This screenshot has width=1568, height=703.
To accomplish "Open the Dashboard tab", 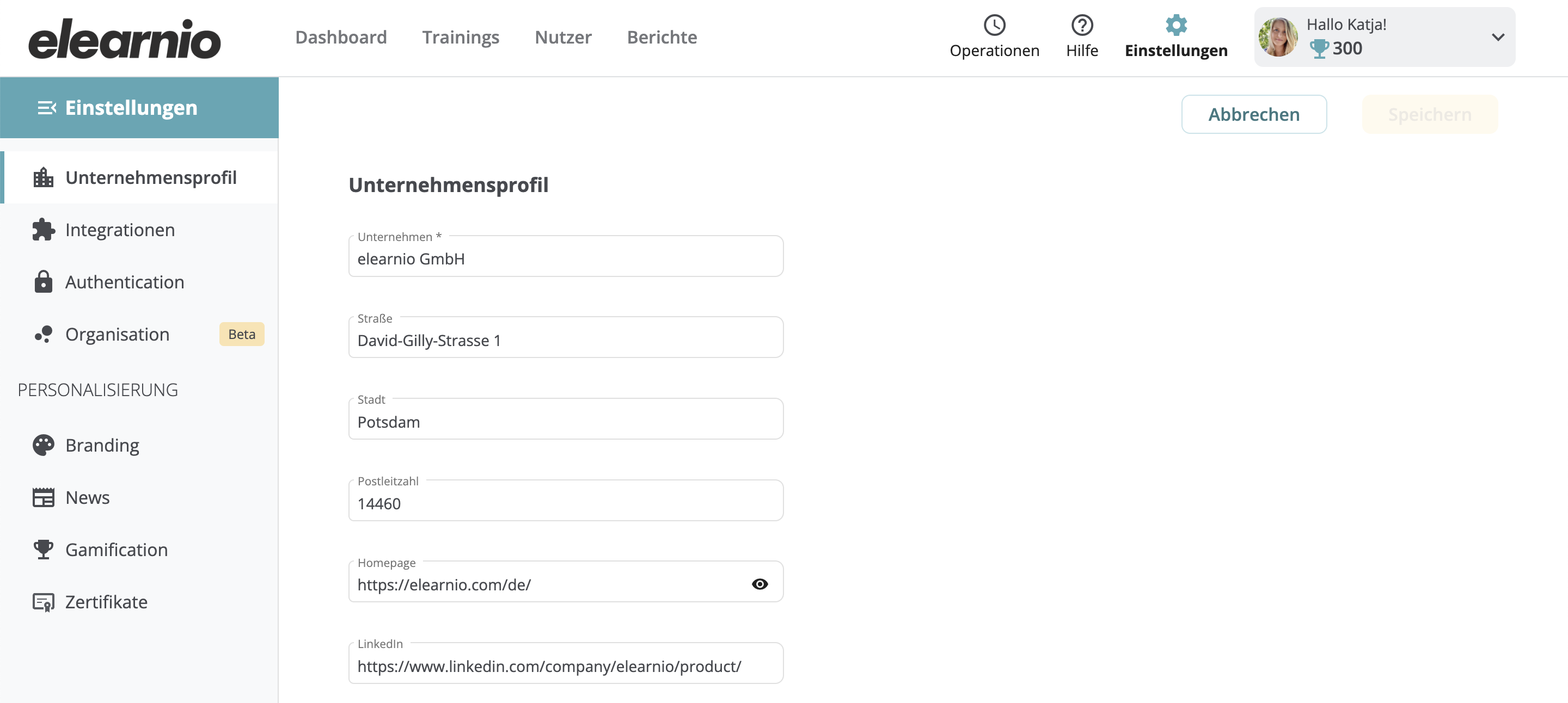I will pos(341,37).
